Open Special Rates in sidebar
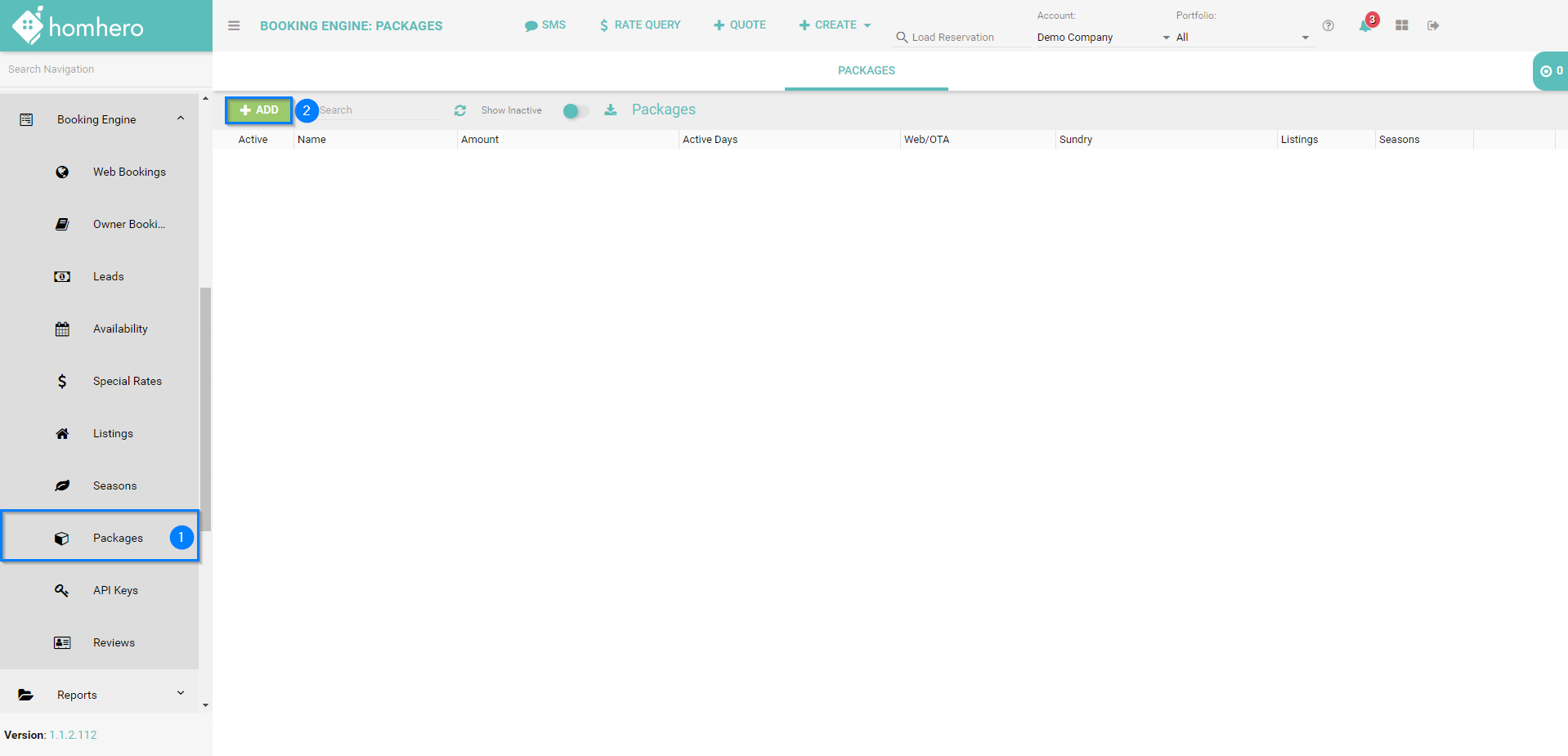Image resolution: width=1568 pixels, height=756 pixels. 127,381
